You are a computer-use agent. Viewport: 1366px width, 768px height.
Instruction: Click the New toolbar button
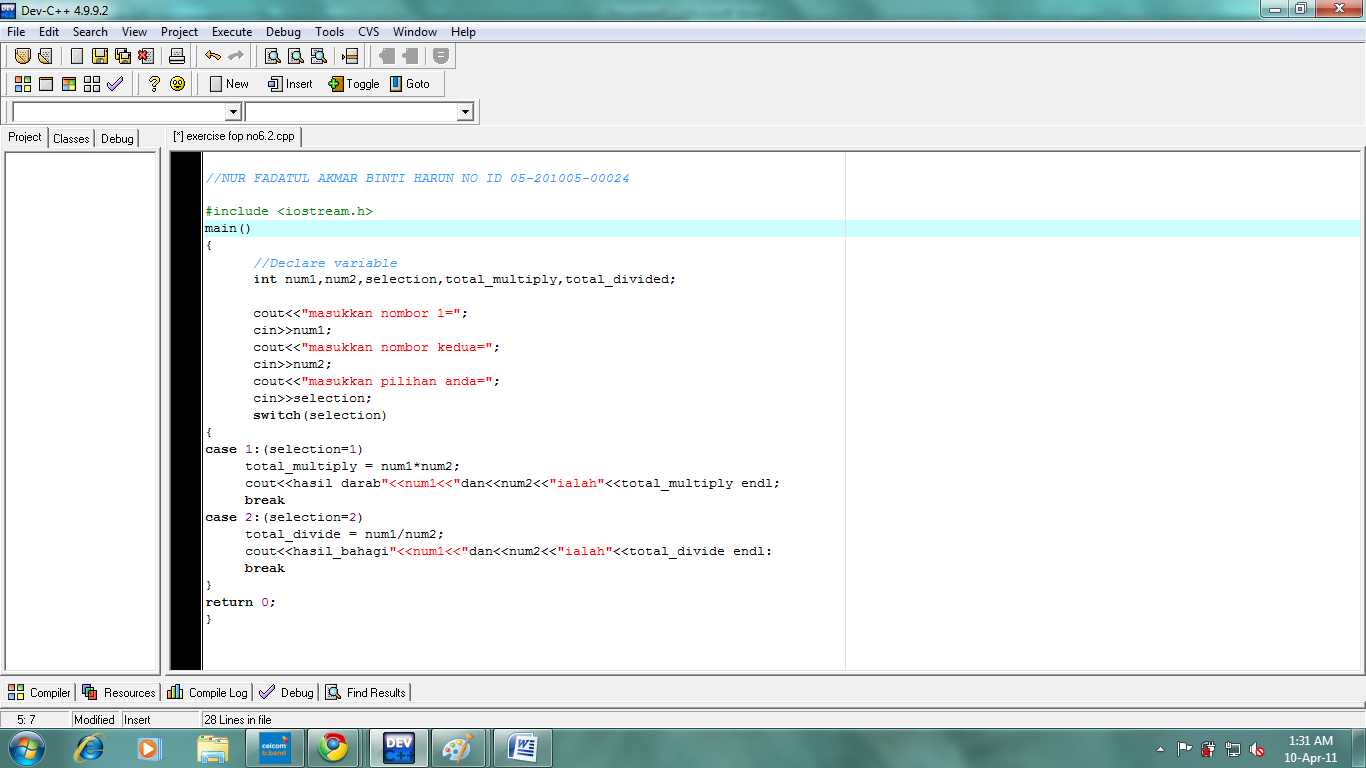tap(229, 84)
